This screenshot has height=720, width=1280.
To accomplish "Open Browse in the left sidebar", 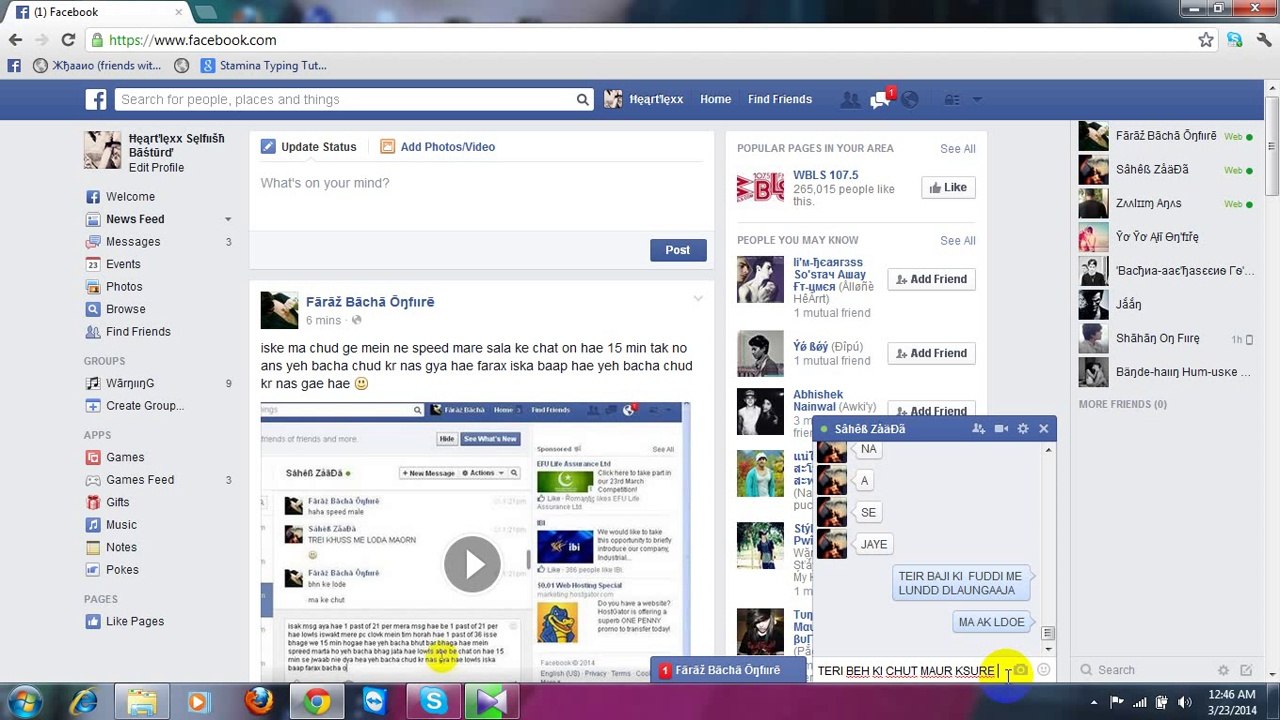I will coord(126,309).
